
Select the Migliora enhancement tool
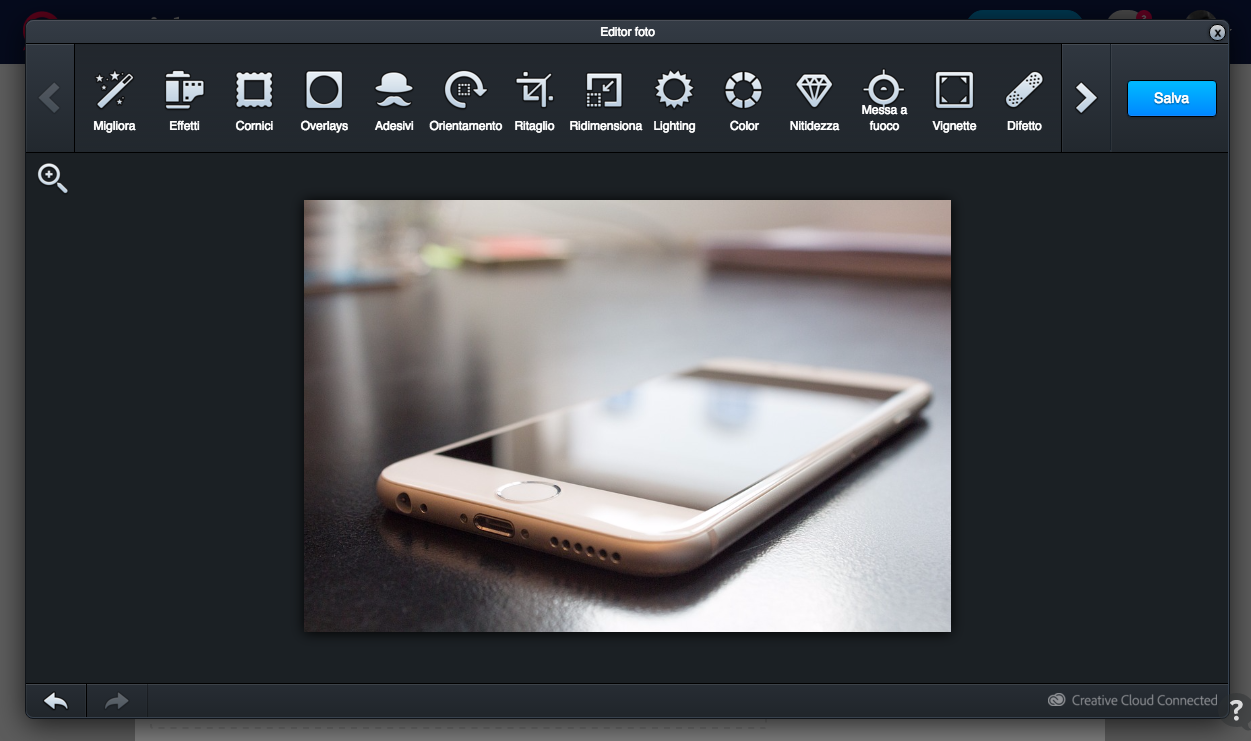(113, 98)
